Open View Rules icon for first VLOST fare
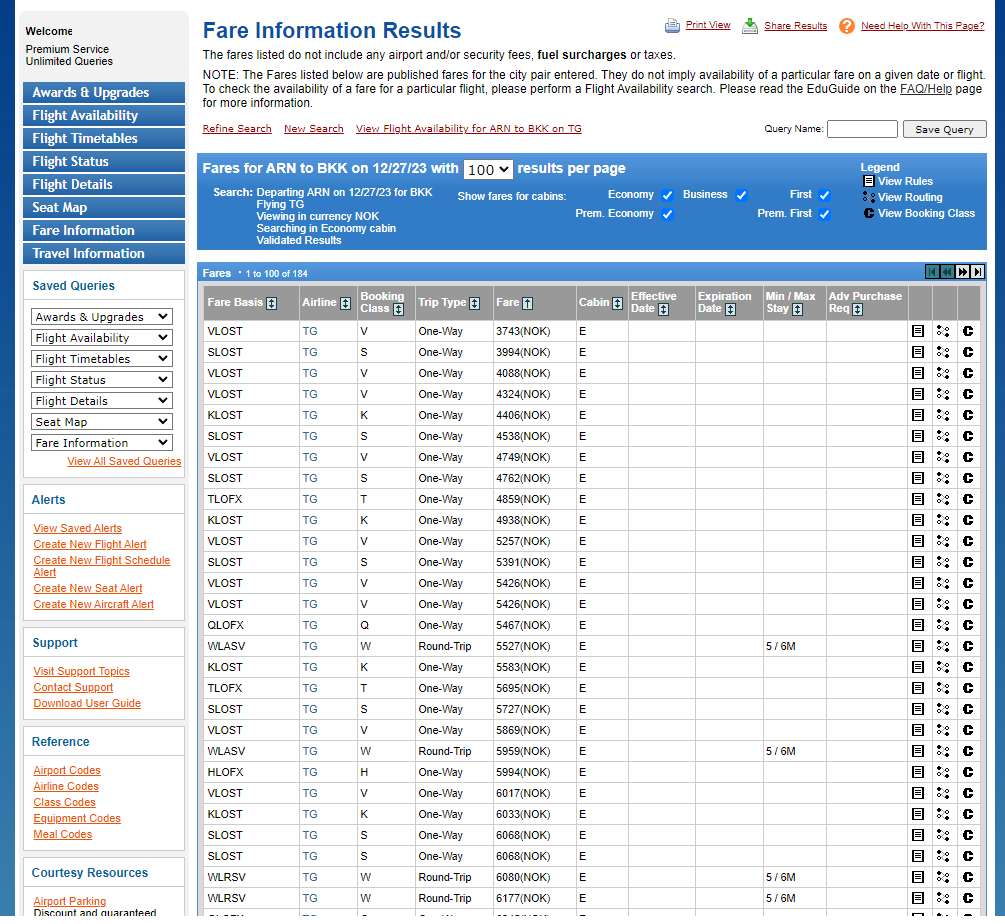Screen dimensions: 1005x924 coord(918,331)
